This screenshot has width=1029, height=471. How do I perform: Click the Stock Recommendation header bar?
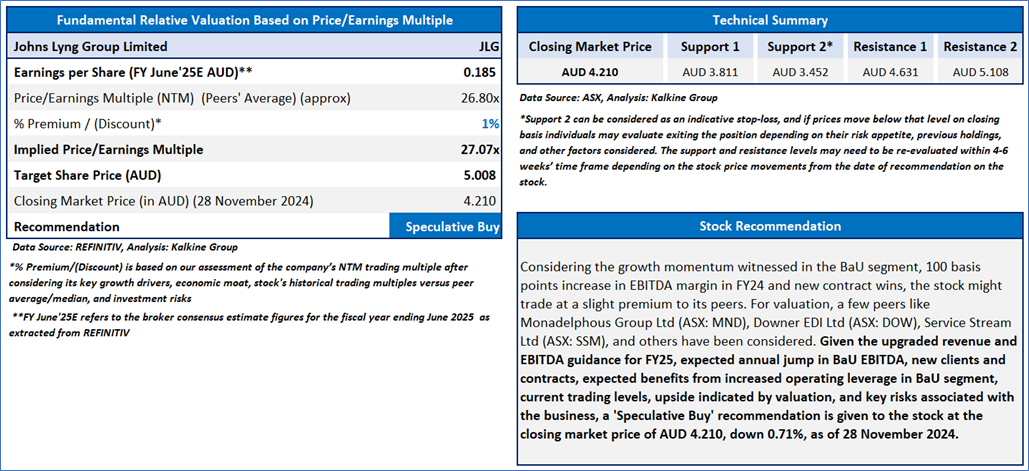pos(770,226)
